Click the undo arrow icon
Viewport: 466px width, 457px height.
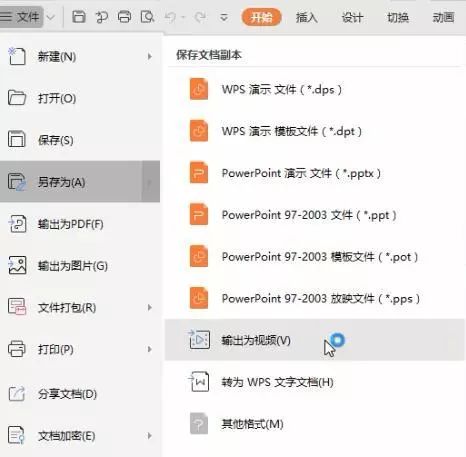pyautogui.click(x=170, y=17)
